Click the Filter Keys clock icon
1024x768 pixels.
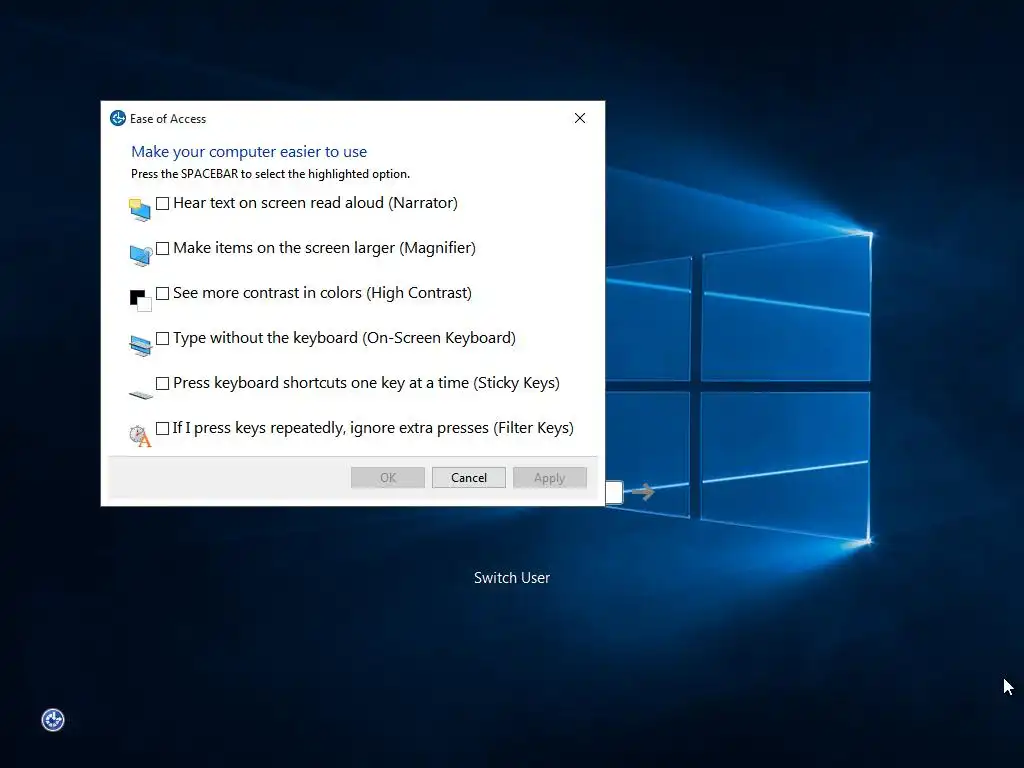[140, 436]
